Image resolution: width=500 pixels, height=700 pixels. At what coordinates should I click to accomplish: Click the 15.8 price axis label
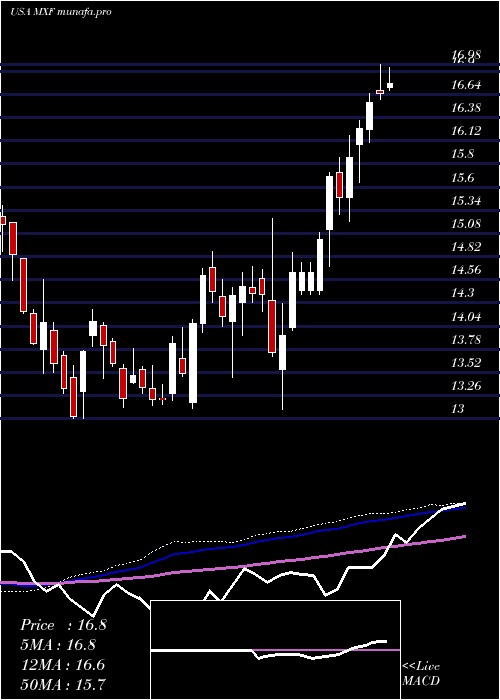(x=462, y=154)
